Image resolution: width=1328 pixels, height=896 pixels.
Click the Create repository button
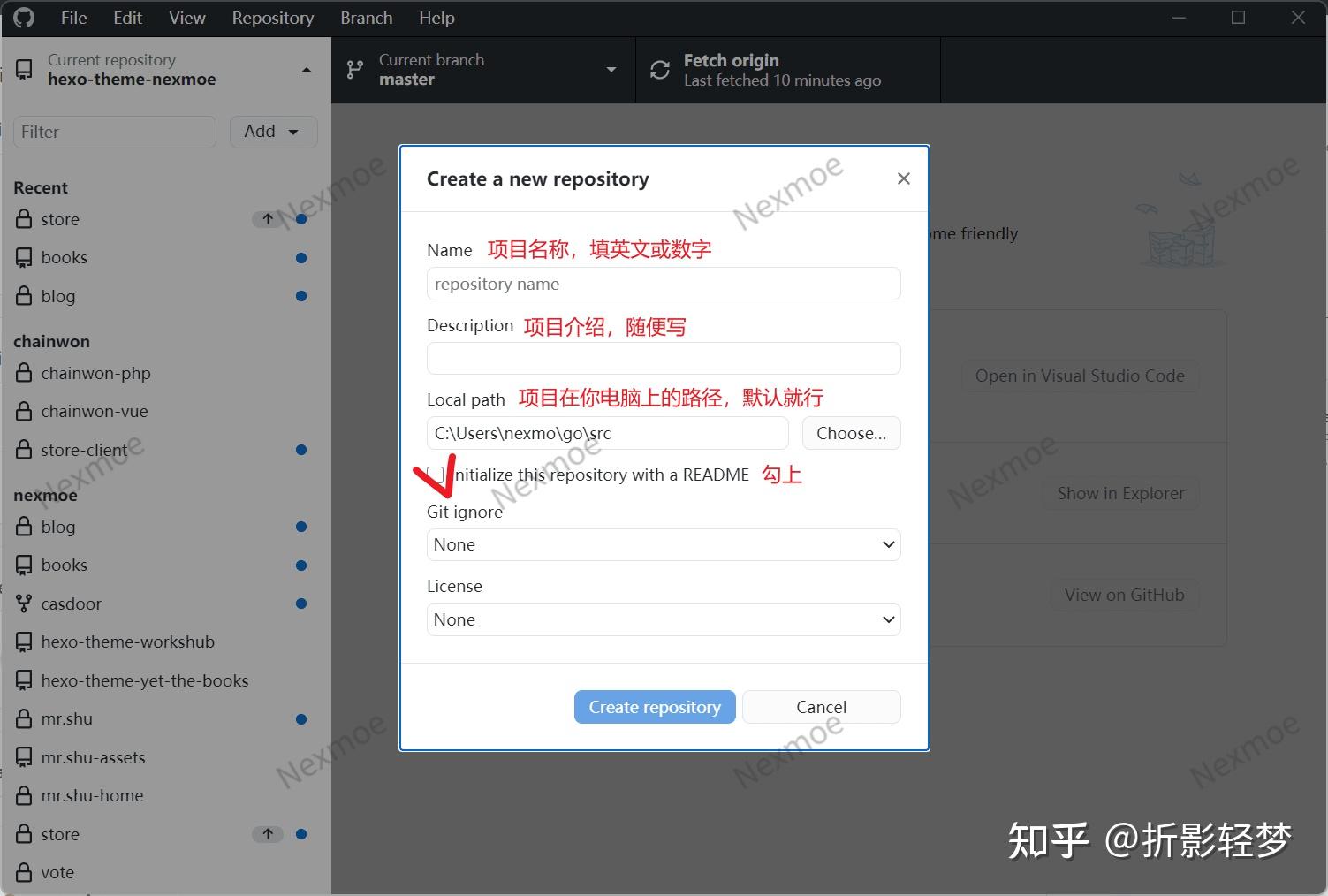pos(654,706)
